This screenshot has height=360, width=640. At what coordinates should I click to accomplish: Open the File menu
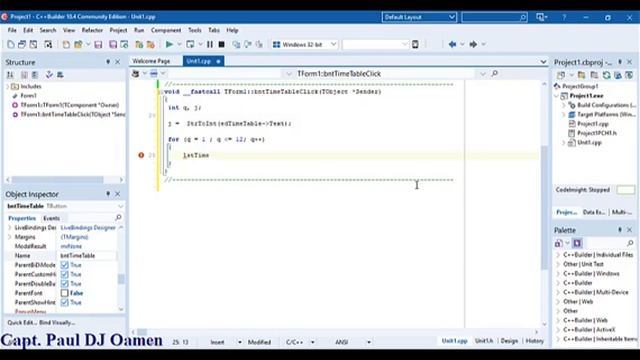(12, 30)
